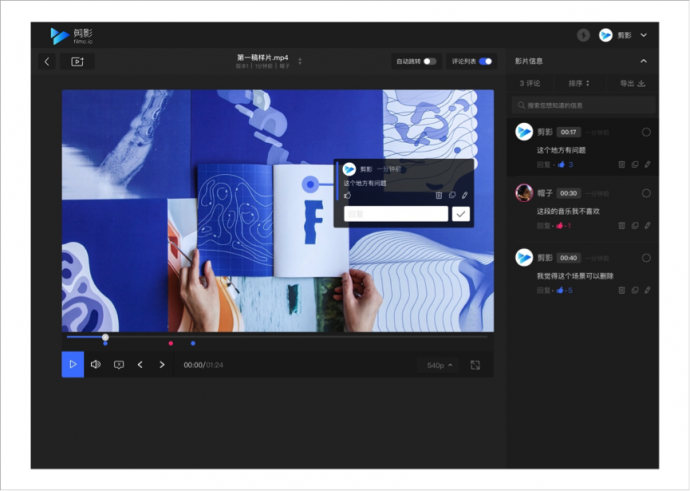Enter fullscreen using the expand icon
The height and width of the screenshot is (491, 690).
(475, 365)
